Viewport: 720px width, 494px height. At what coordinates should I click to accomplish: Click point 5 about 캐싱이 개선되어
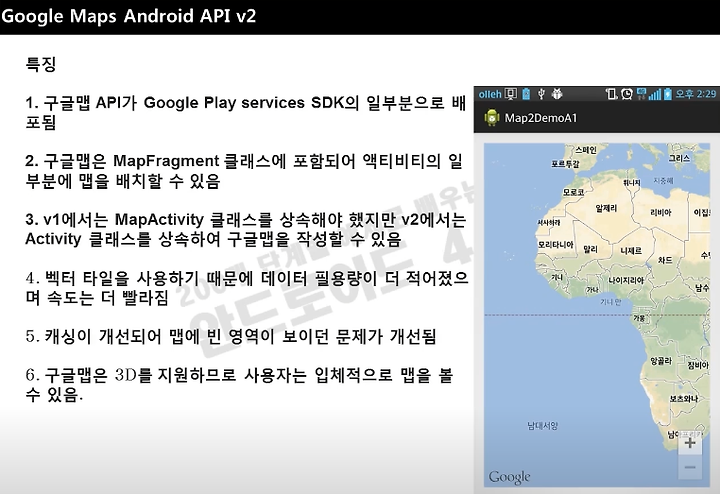tap(231, 337)
